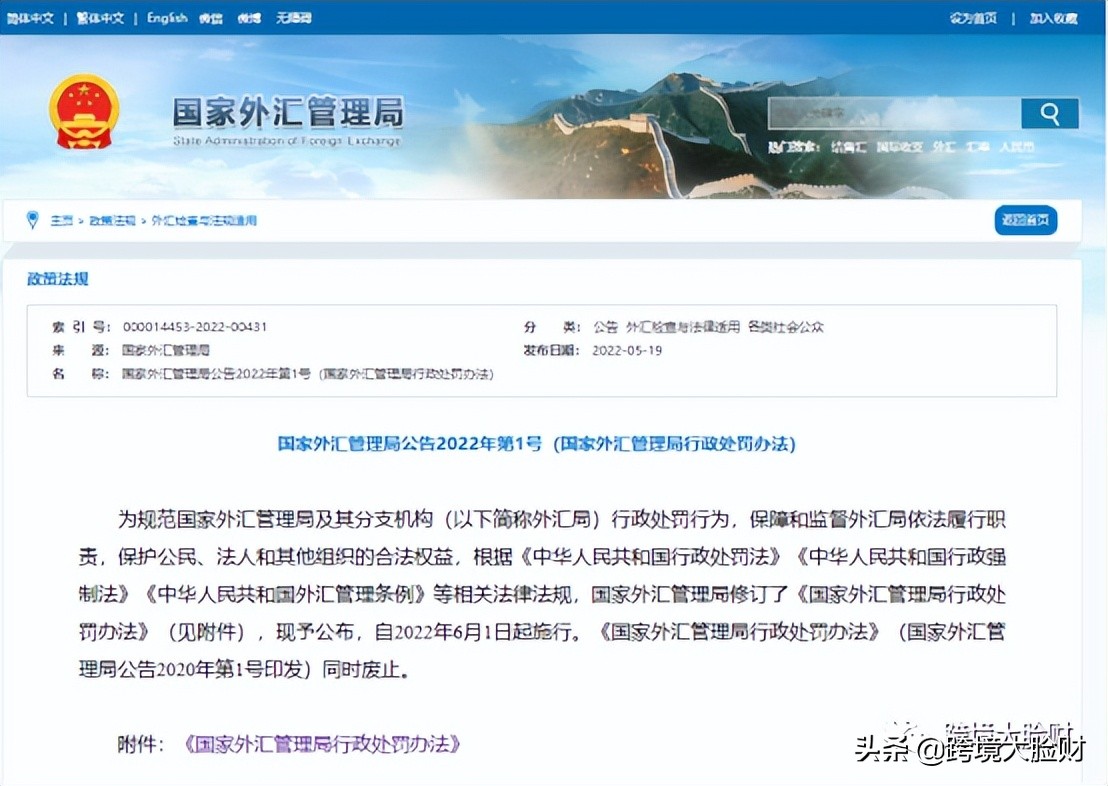
Task: Click the location pin breadcrumb icon
Action: [31, 221]
